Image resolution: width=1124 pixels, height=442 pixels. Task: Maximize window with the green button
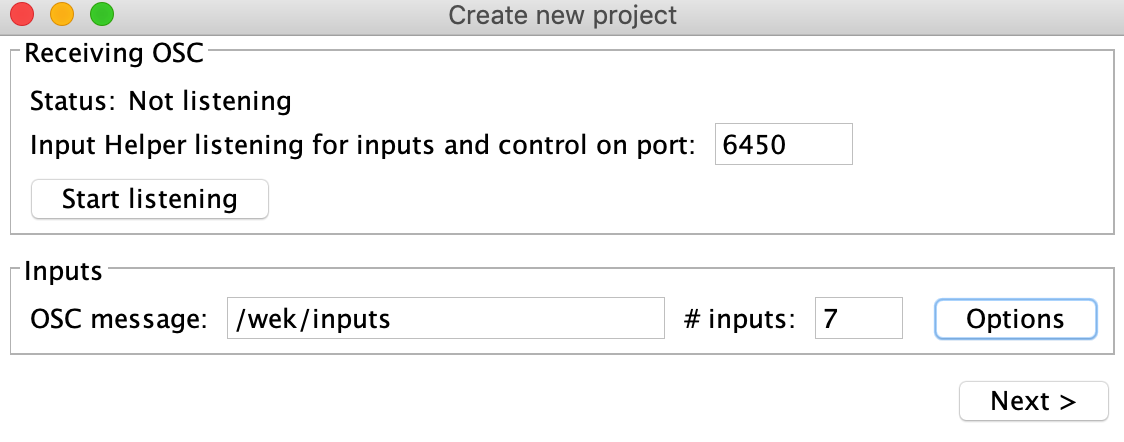(101, 15)
